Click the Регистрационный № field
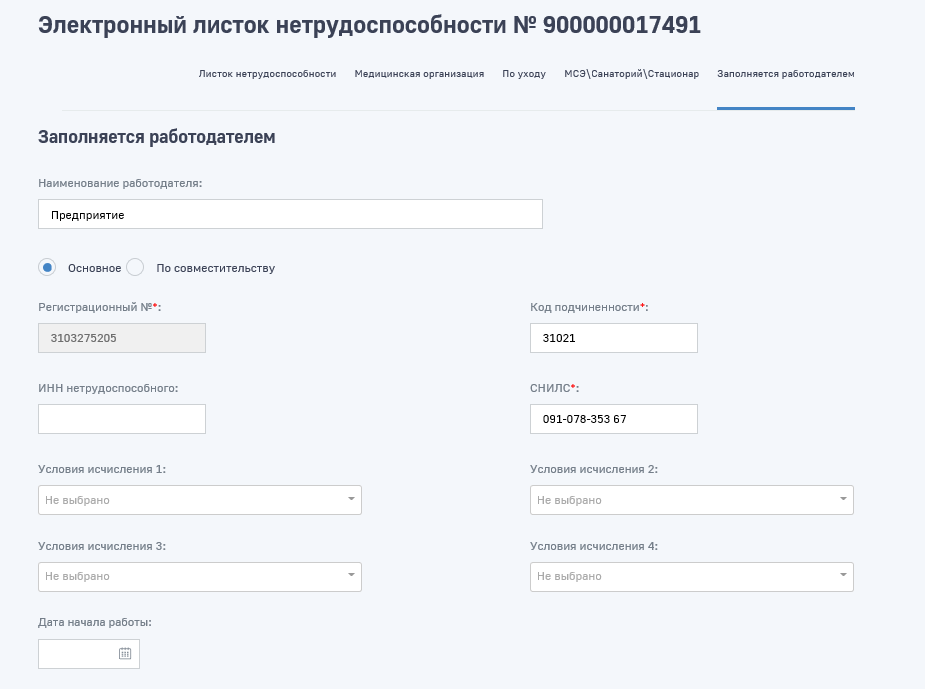Viewport: 925px width, 689px height. tap(121, 338)
